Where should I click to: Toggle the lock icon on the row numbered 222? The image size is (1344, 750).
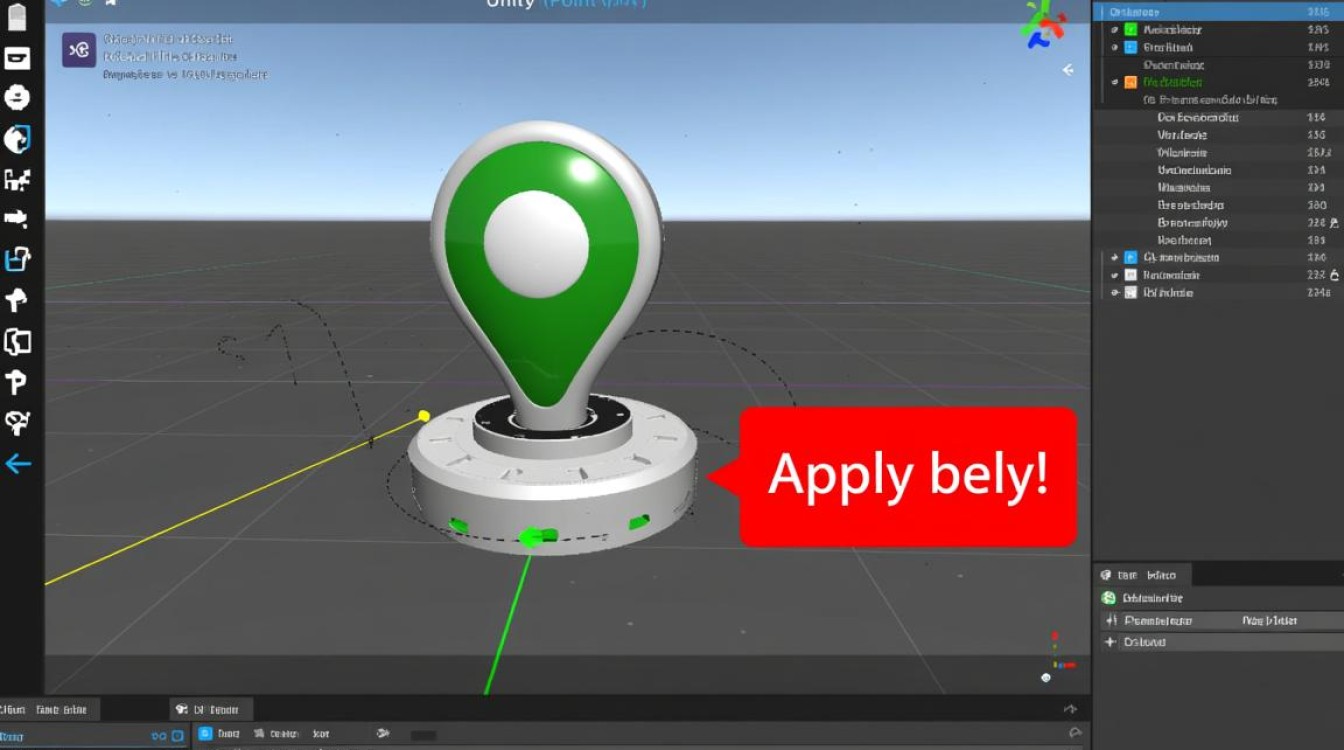[1334, 275]
